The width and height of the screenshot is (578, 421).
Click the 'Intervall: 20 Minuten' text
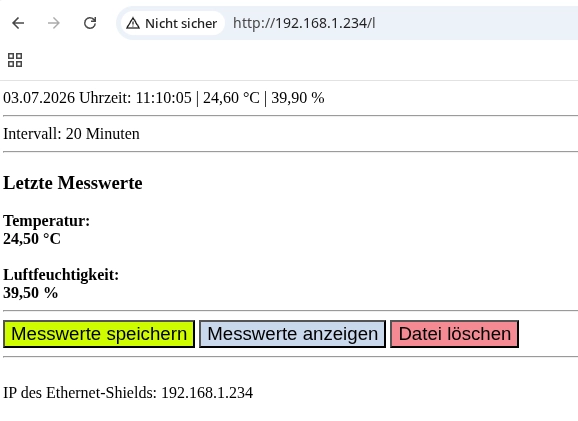[71, 134]
